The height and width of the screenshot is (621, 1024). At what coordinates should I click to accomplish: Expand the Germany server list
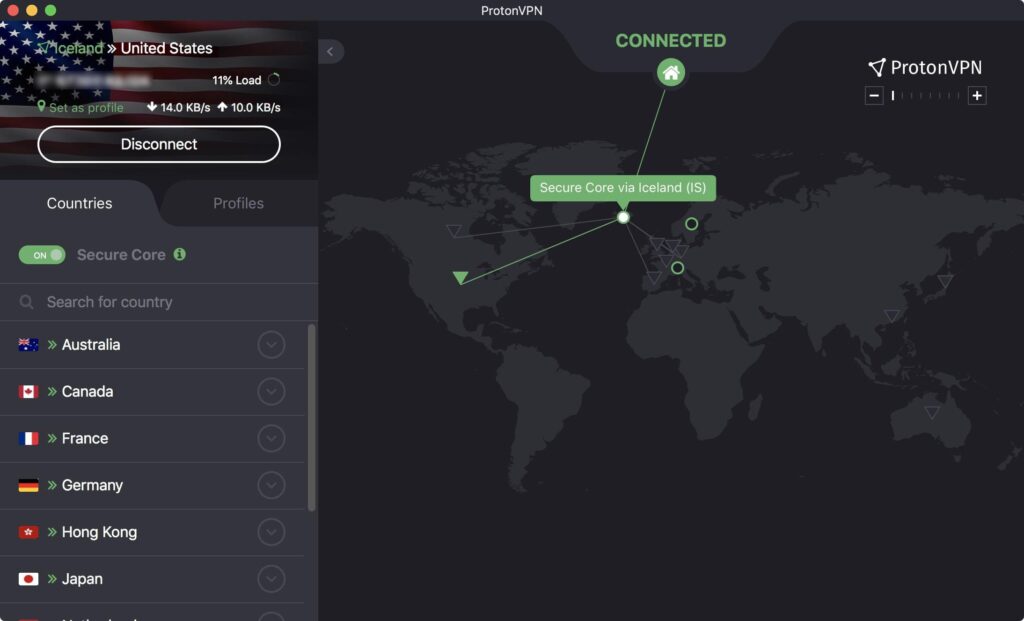271,486
